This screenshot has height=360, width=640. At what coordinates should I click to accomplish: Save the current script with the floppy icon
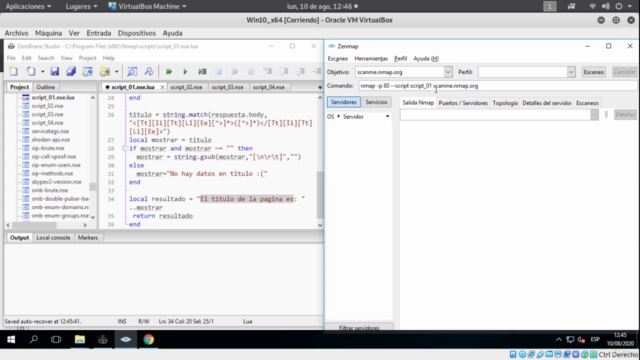(x=54, y=72)
